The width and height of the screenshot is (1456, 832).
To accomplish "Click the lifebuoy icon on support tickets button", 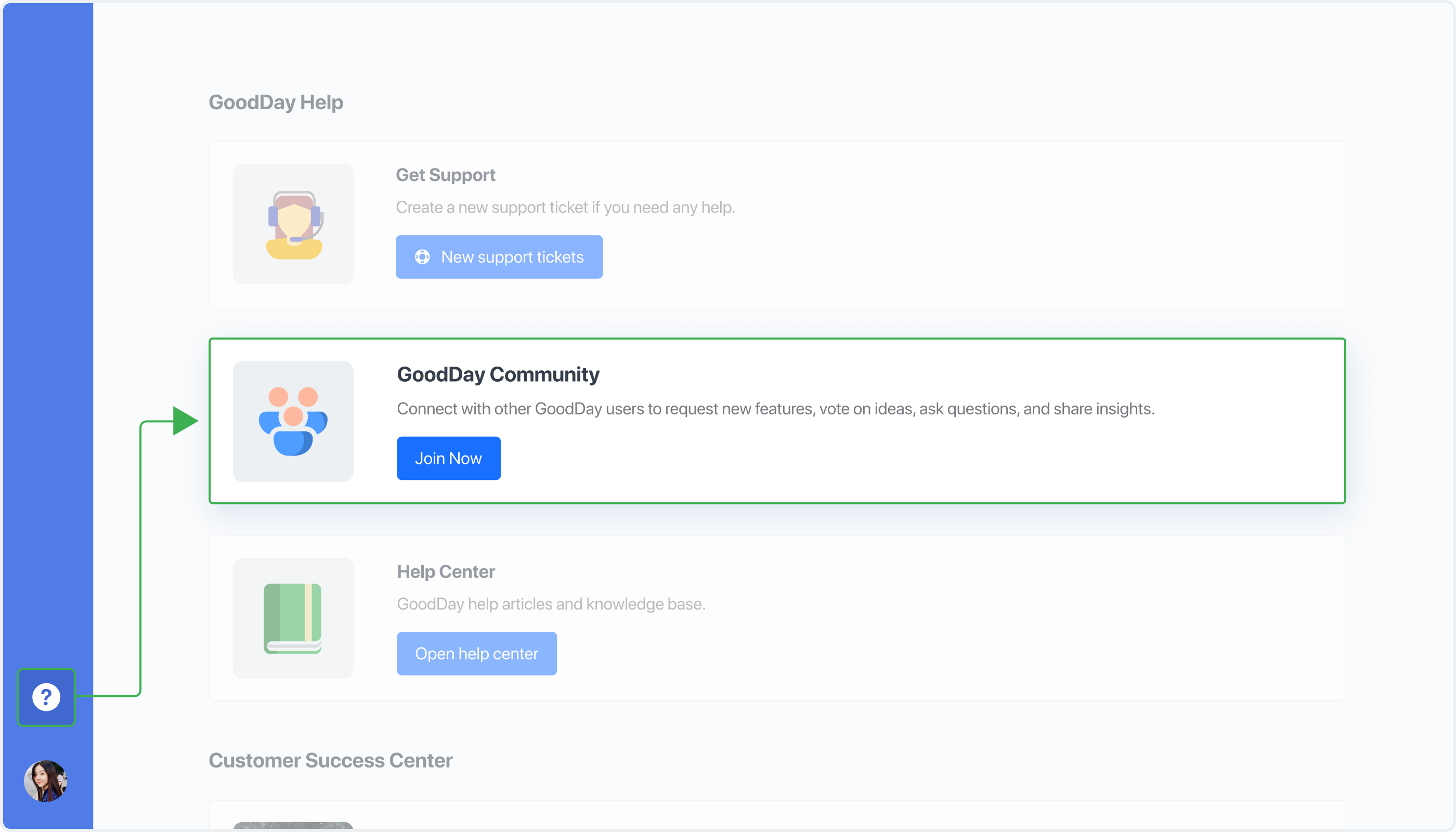I will [x=422, y=257].
